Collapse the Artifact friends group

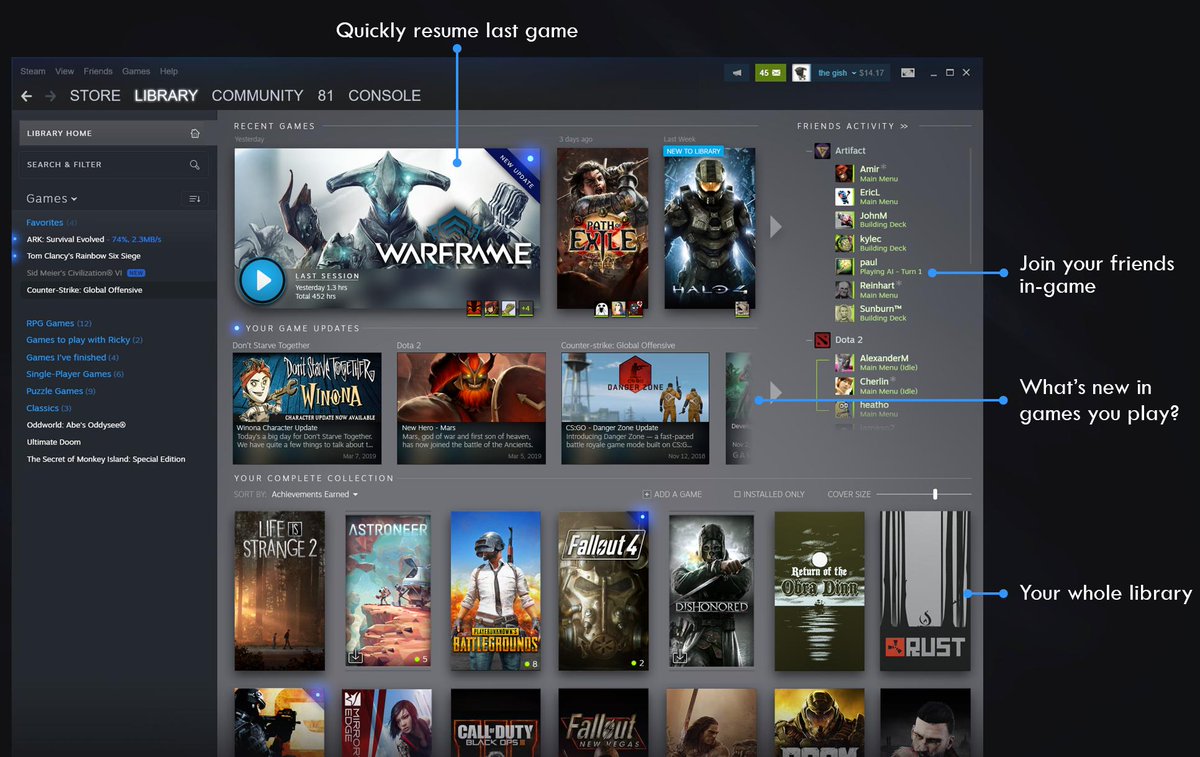808,151
